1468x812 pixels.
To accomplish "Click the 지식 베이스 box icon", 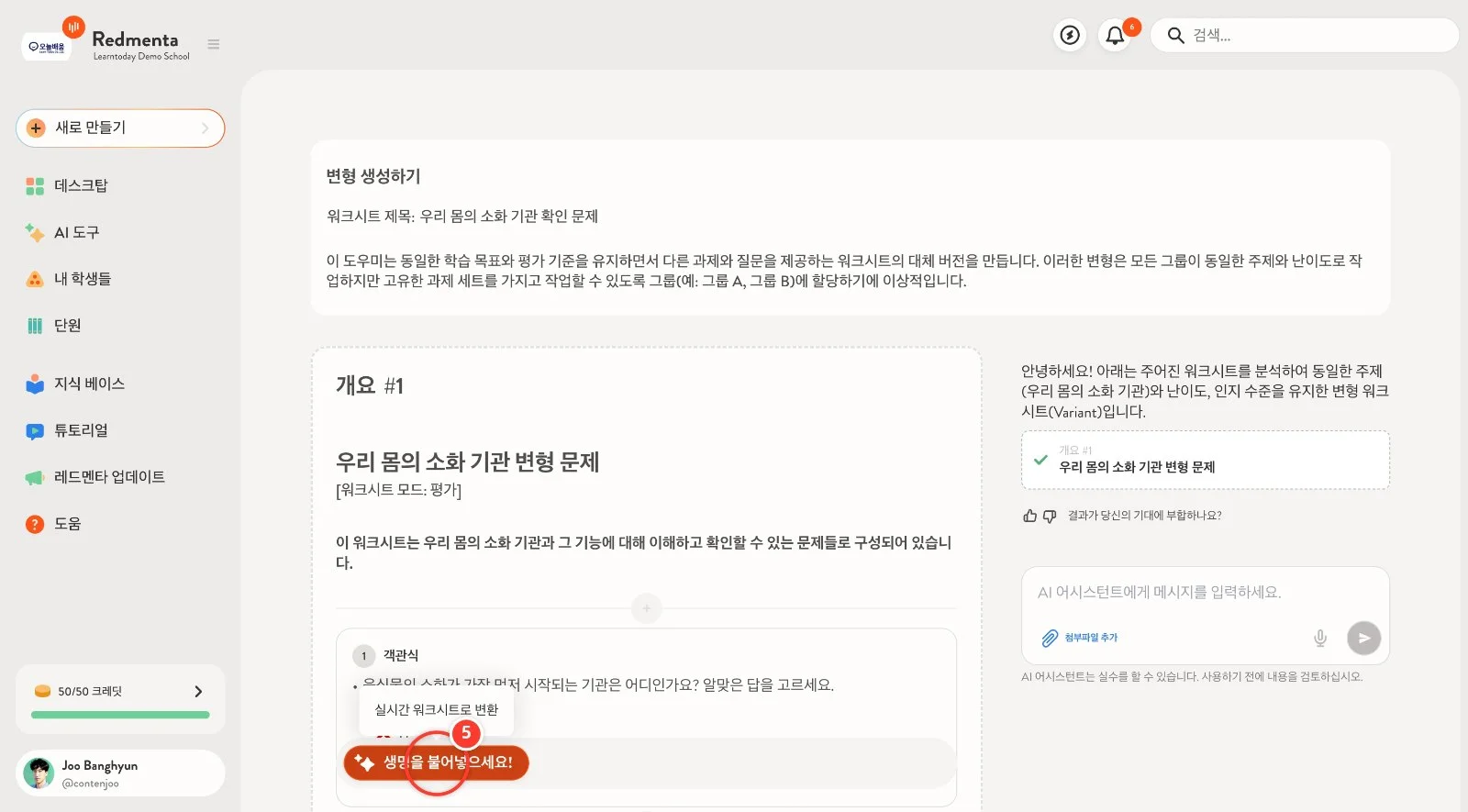I will coord(35,384).
